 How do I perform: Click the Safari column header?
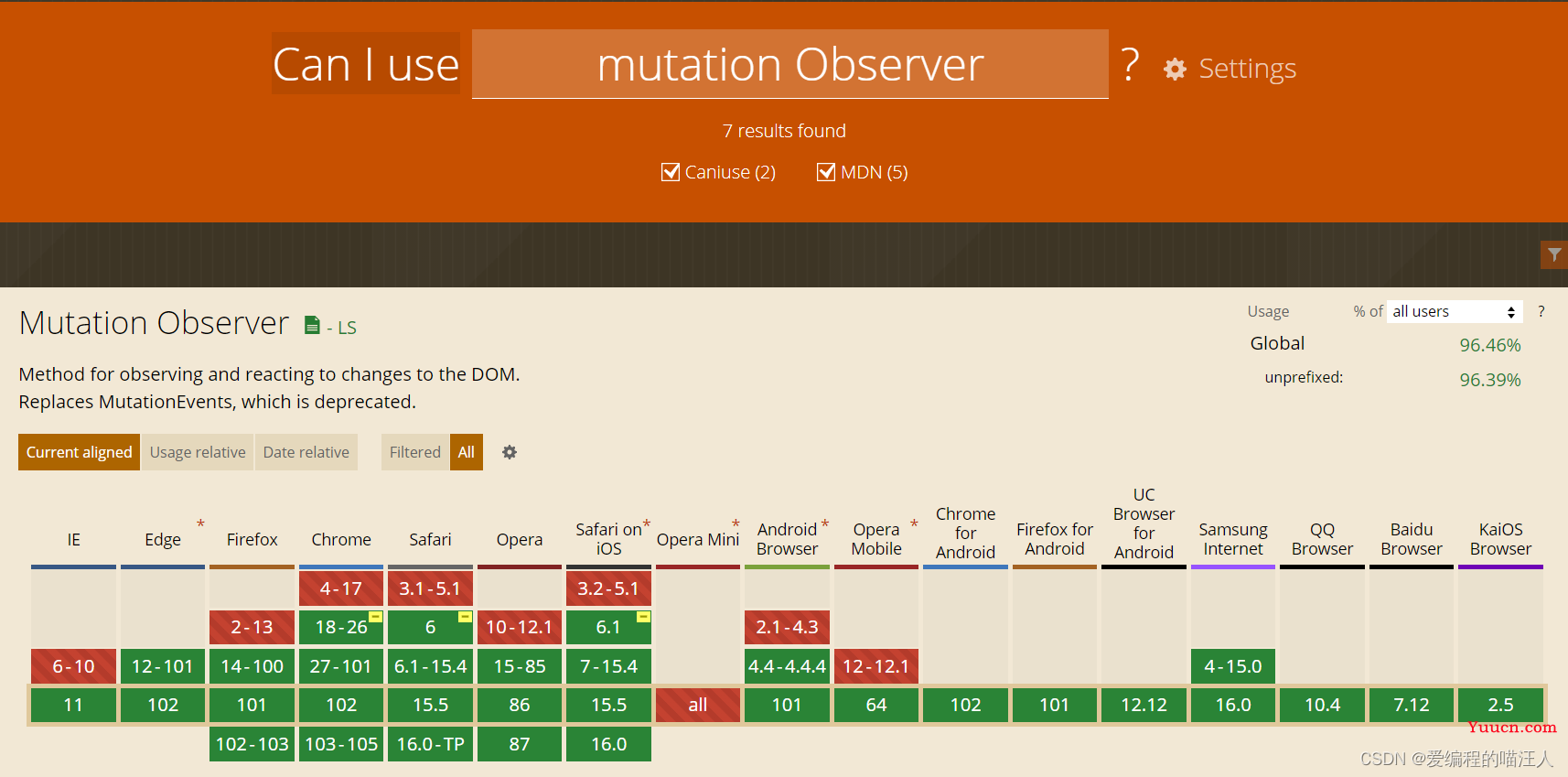point(430,540)
